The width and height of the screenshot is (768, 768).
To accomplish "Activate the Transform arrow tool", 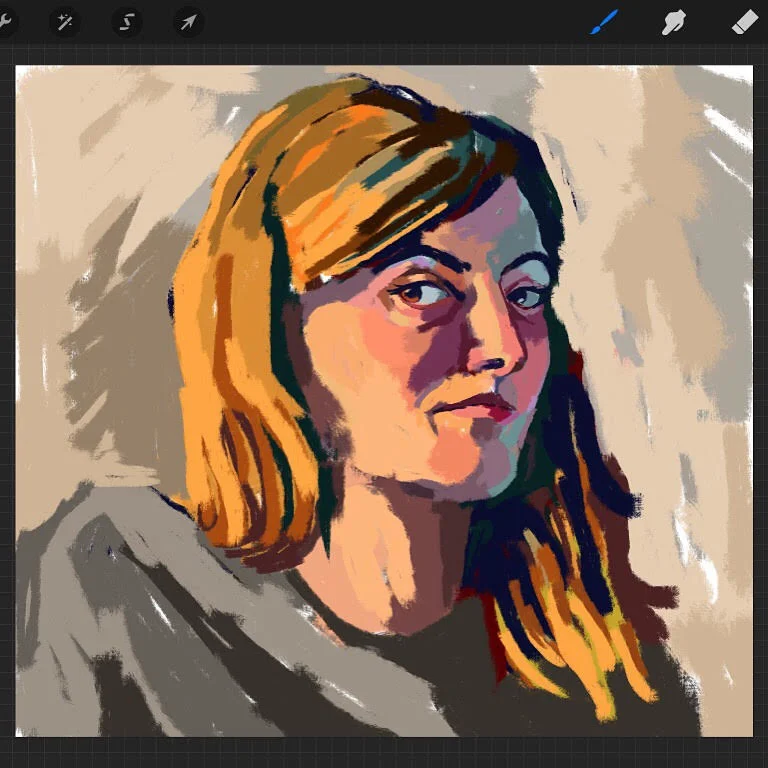I will 189,22.
